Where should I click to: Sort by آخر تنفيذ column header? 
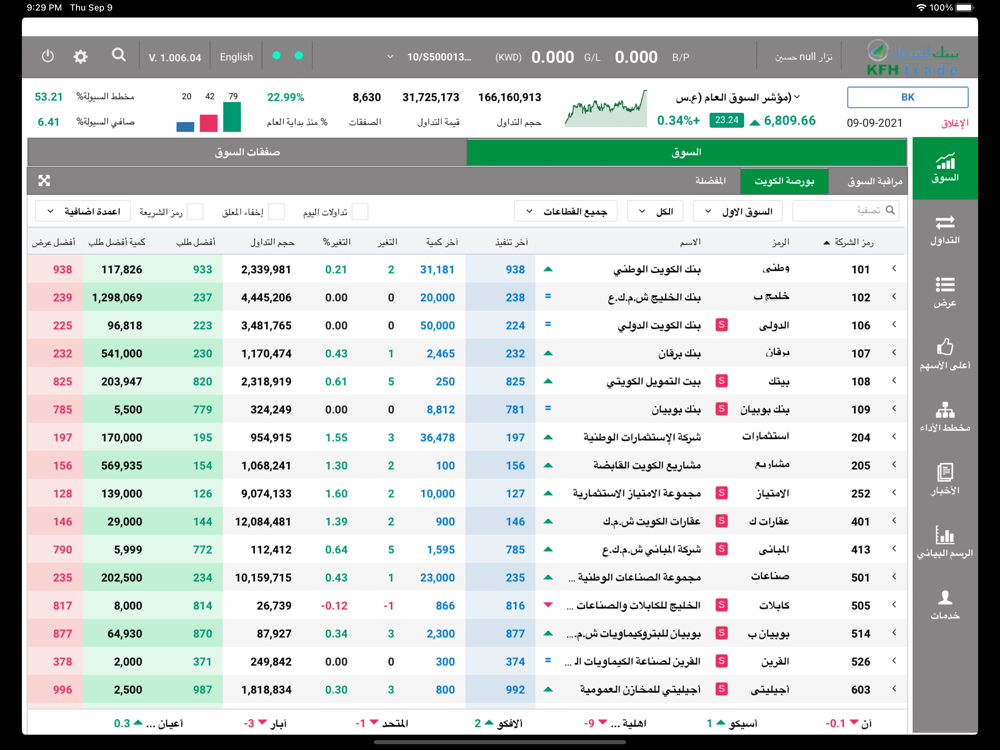512,242
